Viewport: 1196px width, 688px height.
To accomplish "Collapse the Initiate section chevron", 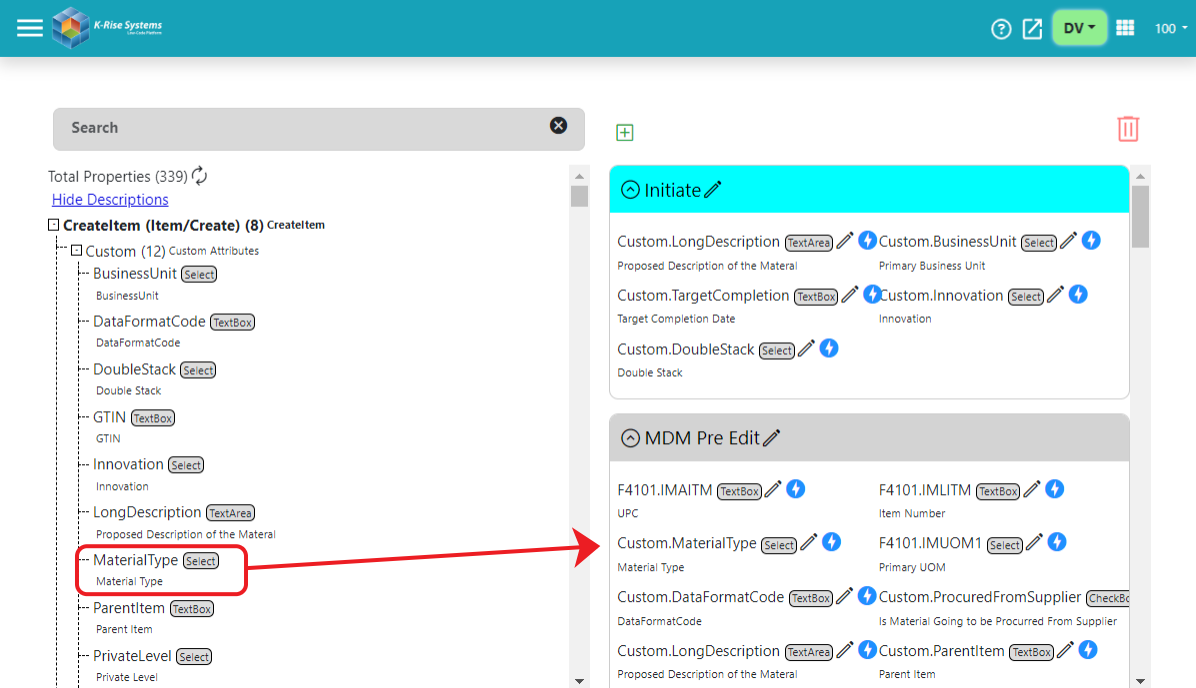I will [629, 189].
